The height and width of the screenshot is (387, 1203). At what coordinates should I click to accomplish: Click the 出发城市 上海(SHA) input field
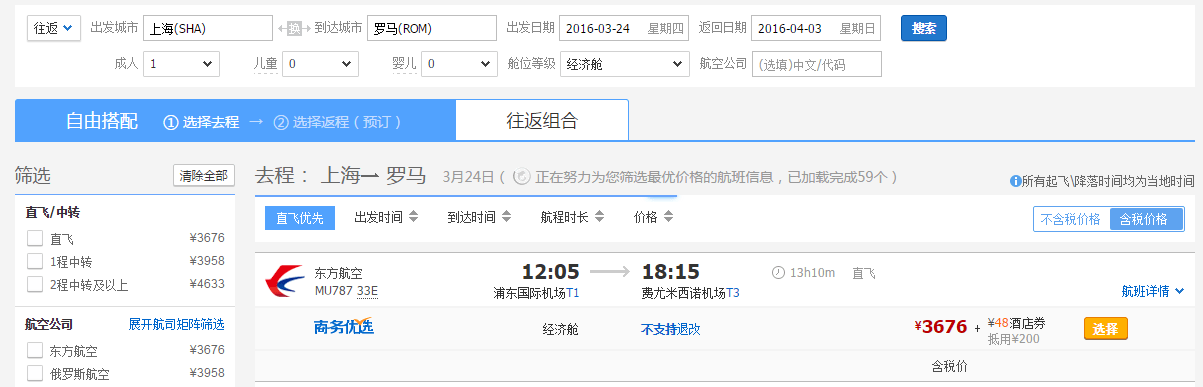point(208,28)
